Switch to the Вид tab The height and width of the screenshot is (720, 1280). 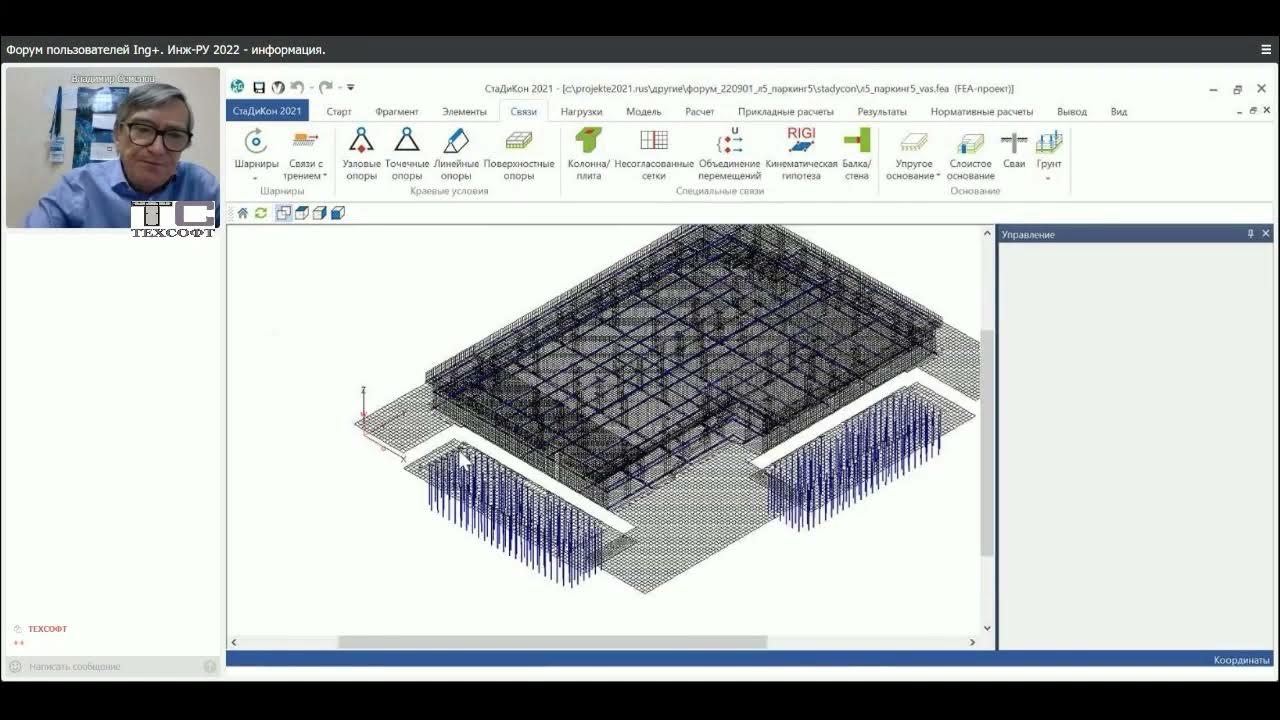[1119, 112]
